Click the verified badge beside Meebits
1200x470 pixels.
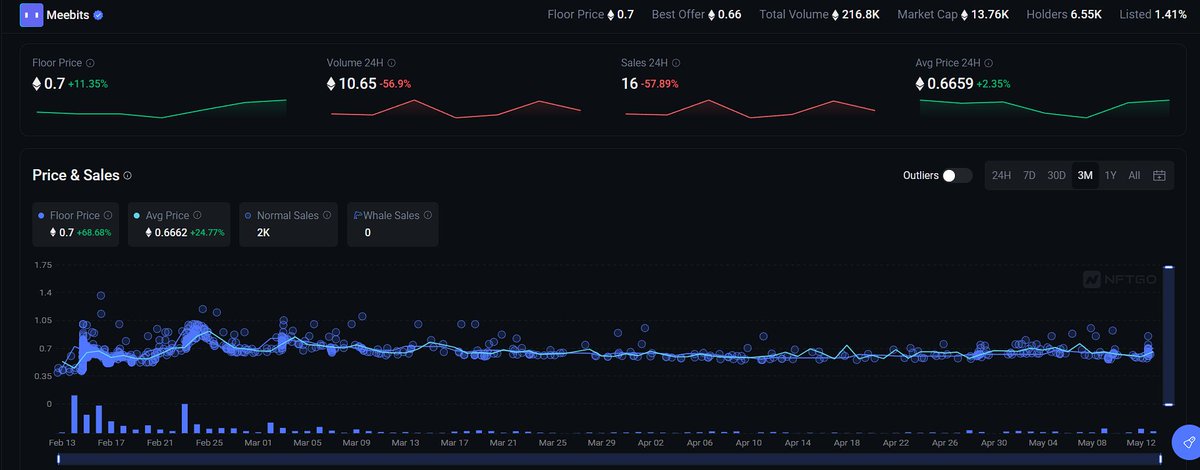coord(98,15)
